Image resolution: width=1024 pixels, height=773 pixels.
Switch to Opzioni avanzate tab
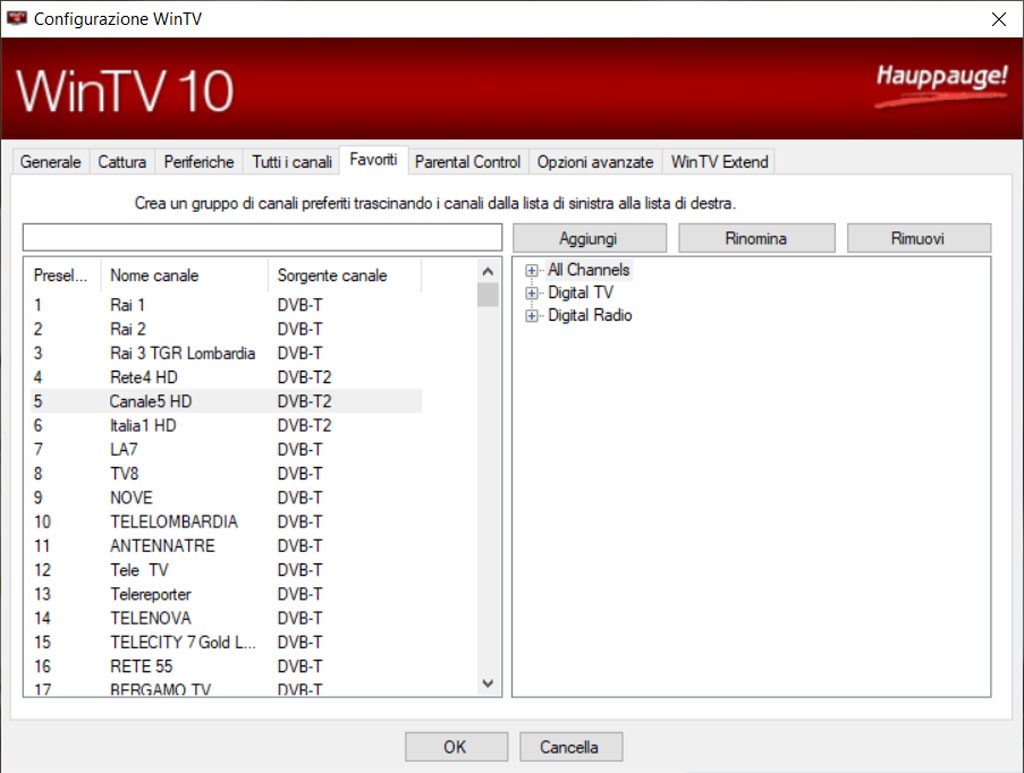point(595,162)
